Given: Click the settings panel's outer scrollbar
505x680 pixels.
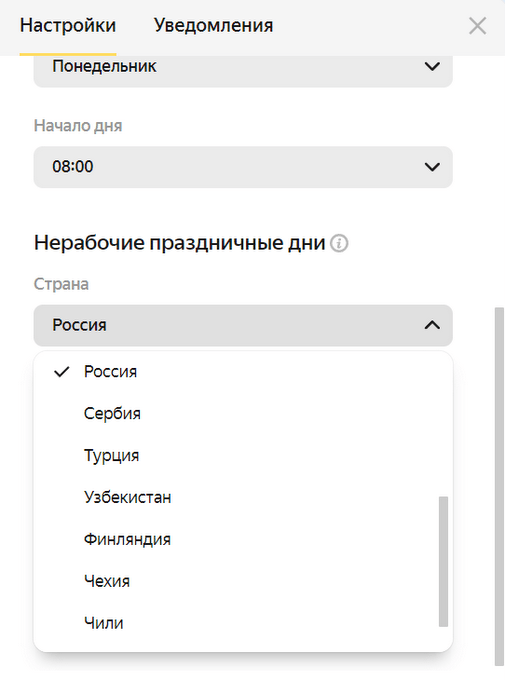Looking at the screenshot, I should click(499, 487).
